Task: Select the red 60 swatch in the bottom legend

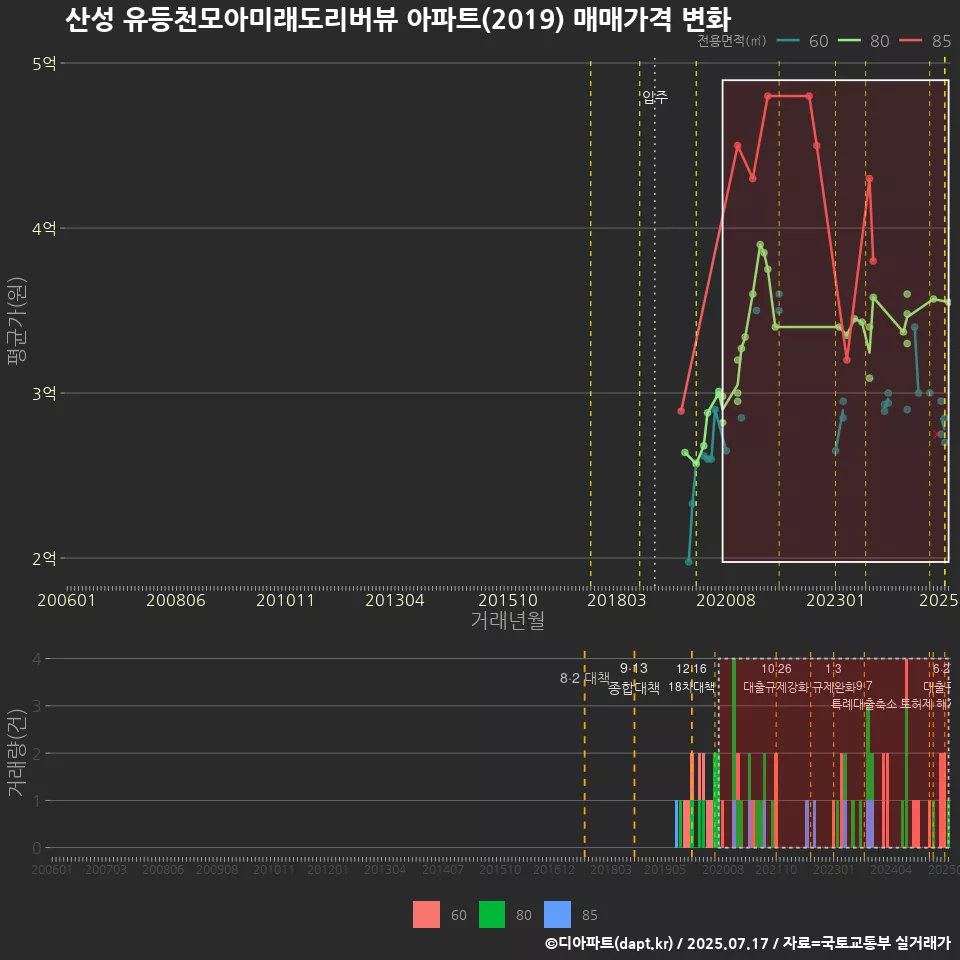Action: 426,915
